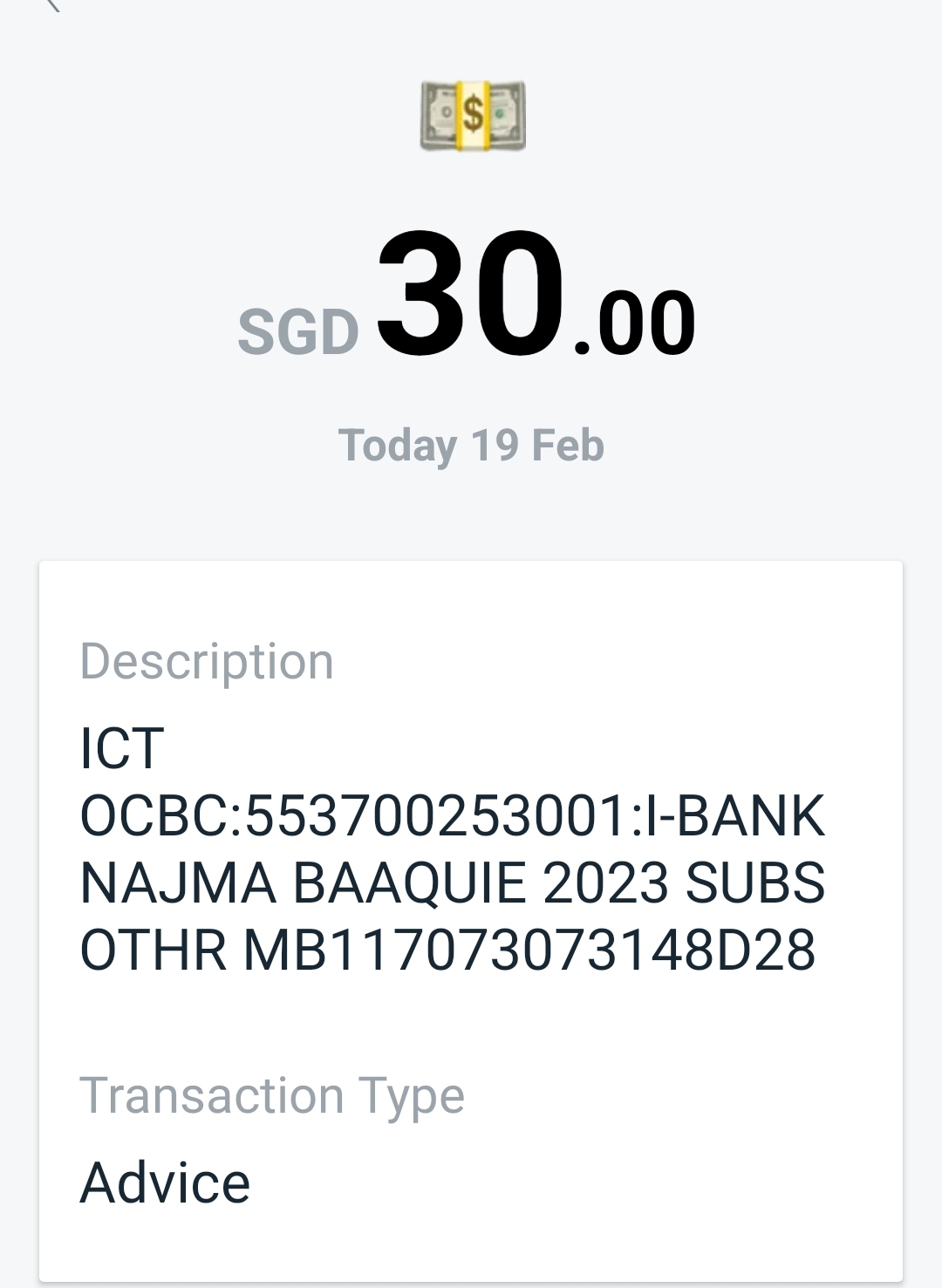Tap reference number MB117073073148D28
The image size is (942, 1288).
tap(529, 950)
